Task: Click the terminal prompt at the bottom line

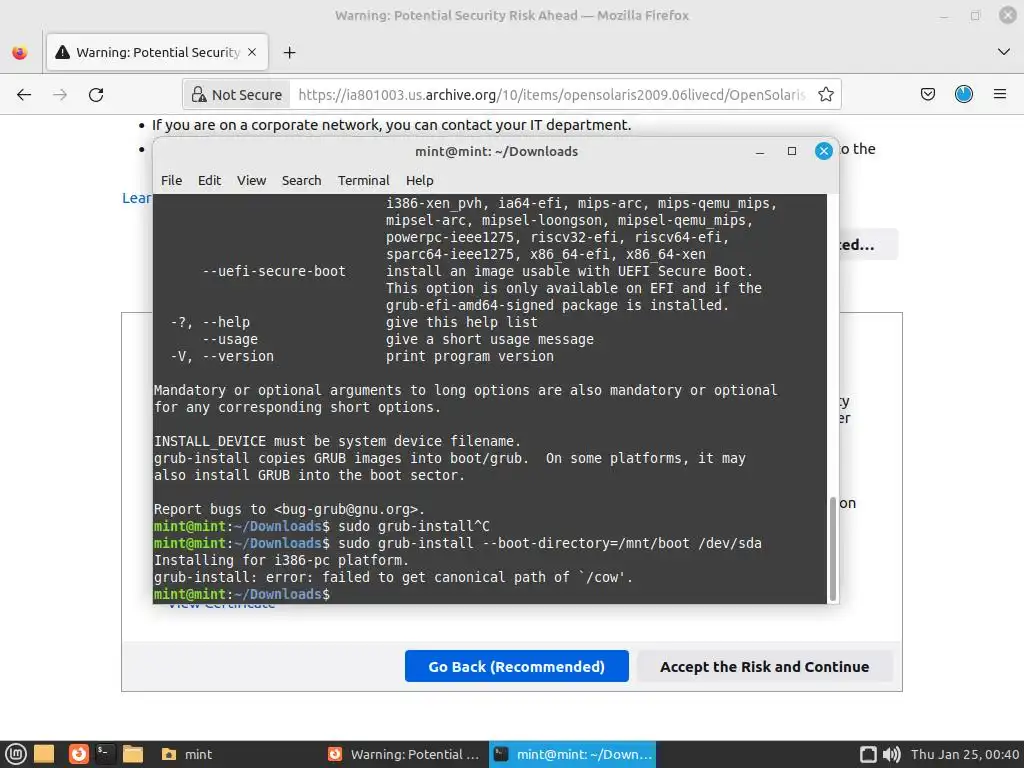Action: (x=242, y=594)
